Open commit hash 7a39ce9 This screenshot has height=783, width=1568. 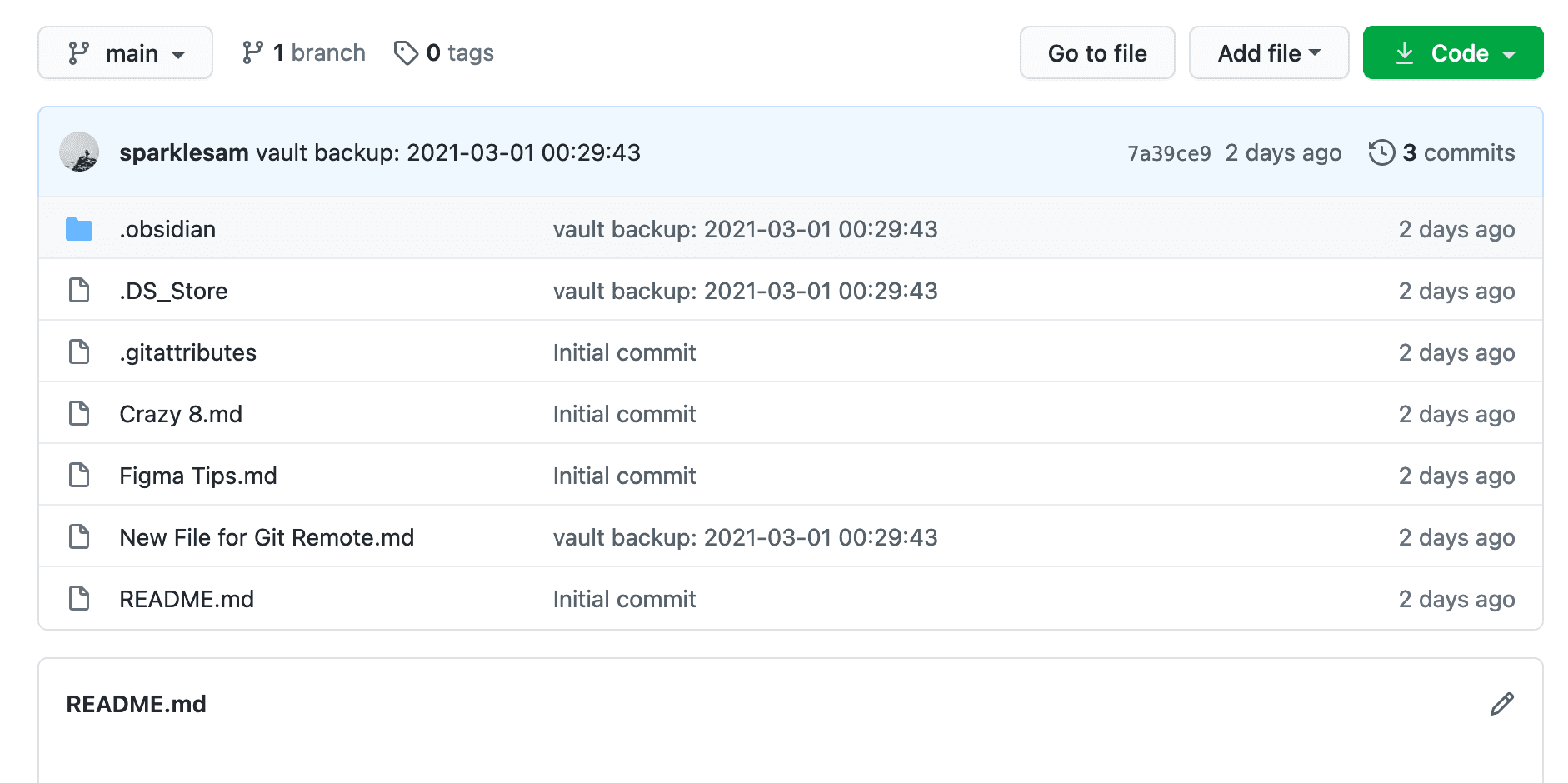[x=1168, y=153]
